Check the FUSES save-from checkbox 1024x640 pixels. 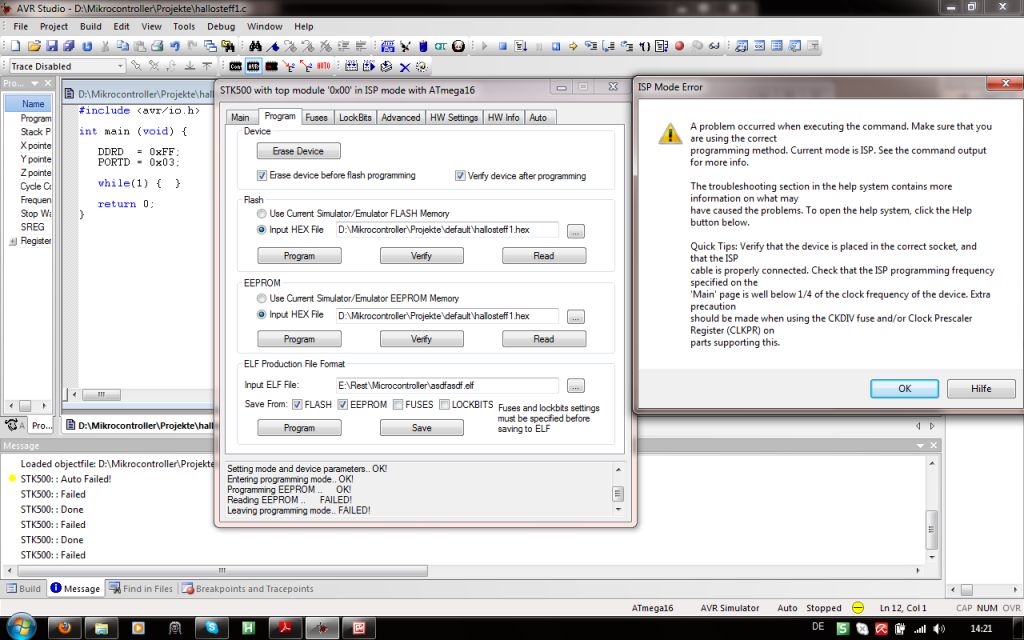click(x=398, y=405)
